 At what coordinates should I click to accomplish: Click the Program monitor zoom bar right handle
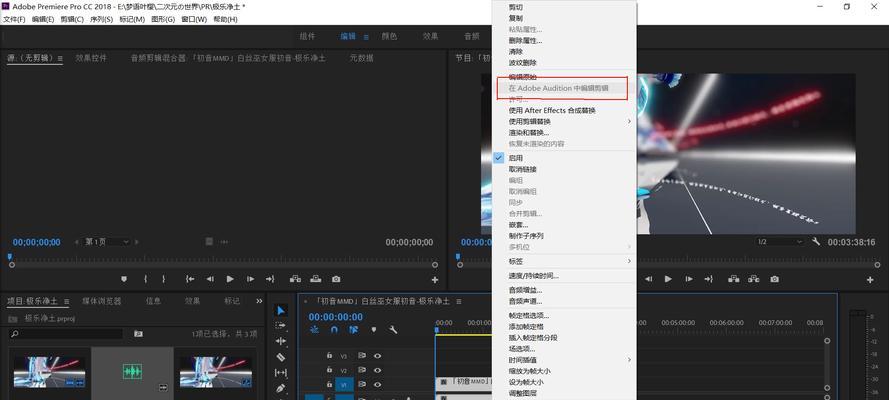pyautogui.click(x=878, y=265)
